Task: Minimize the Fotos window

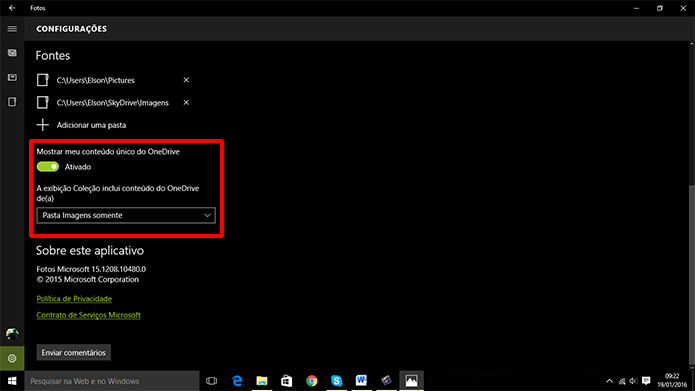Action: point(636,8)
